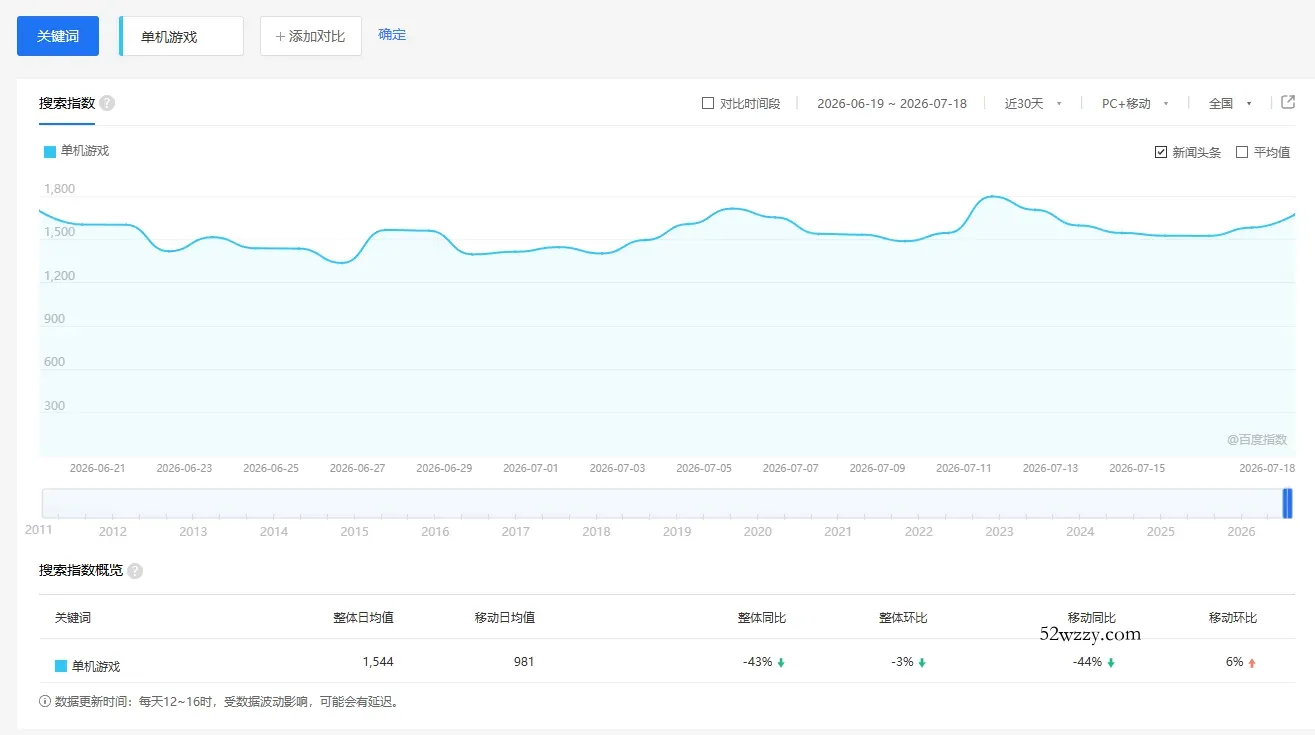
Task: Click the 整体日均值 column header
Action: (363, 618)
